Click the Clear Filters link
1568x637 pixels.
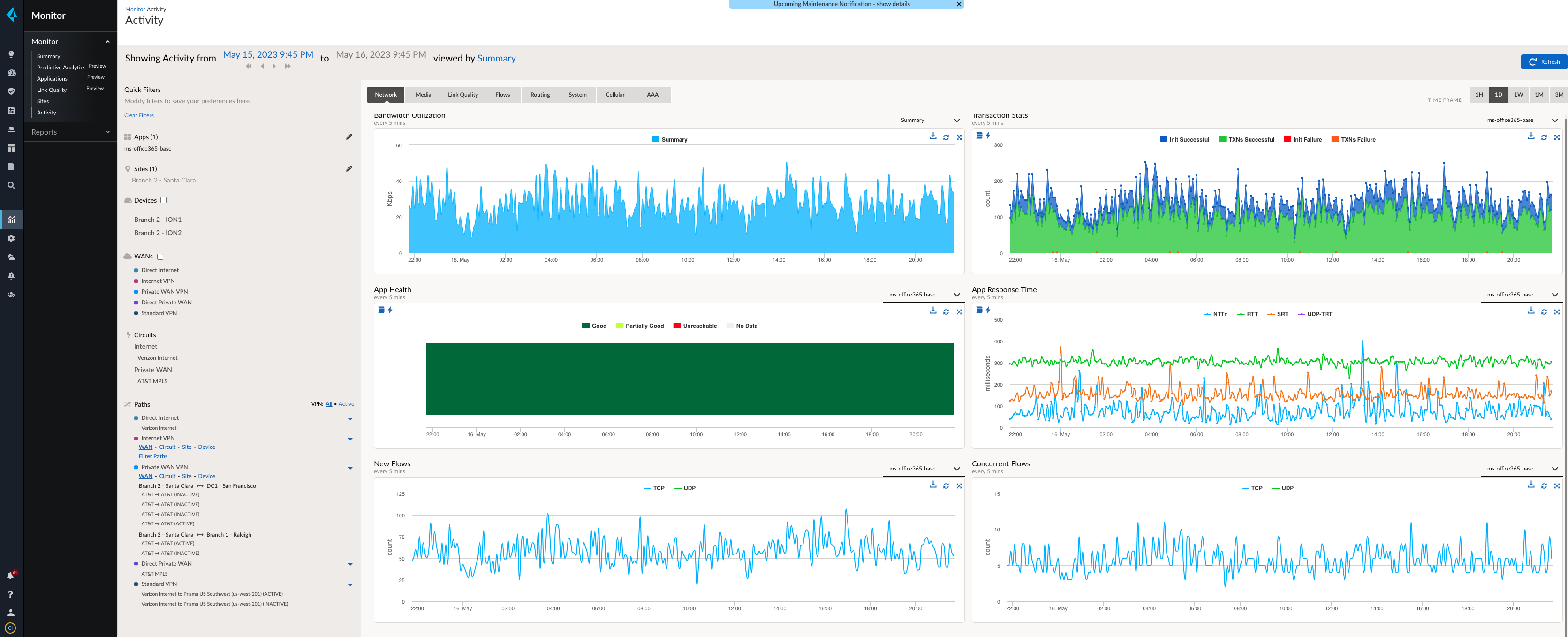[139, 115]
